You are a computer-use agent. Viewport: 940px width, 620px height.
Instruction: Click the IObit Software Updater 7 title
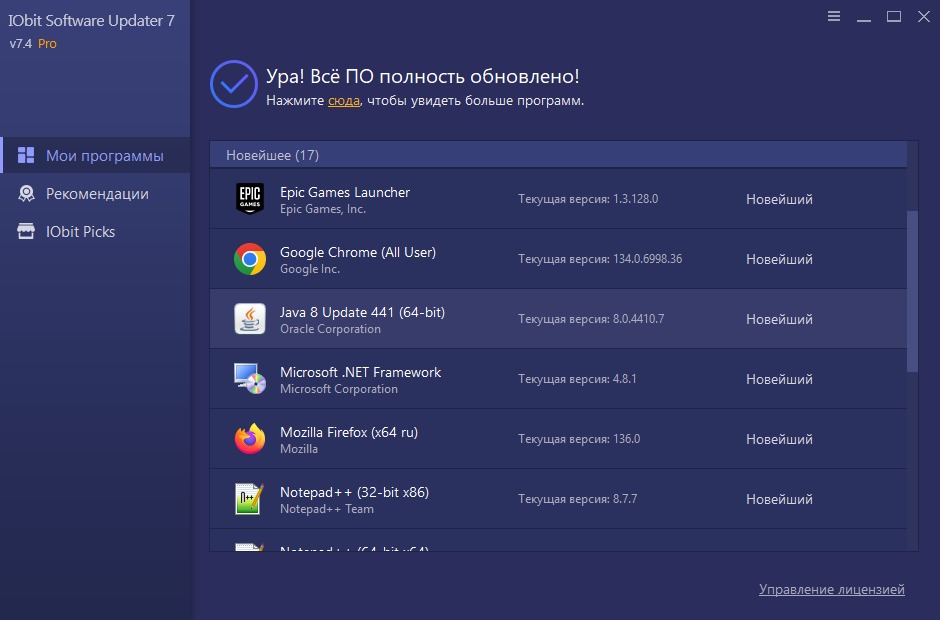pyautogui.click(x=91, y=20)
